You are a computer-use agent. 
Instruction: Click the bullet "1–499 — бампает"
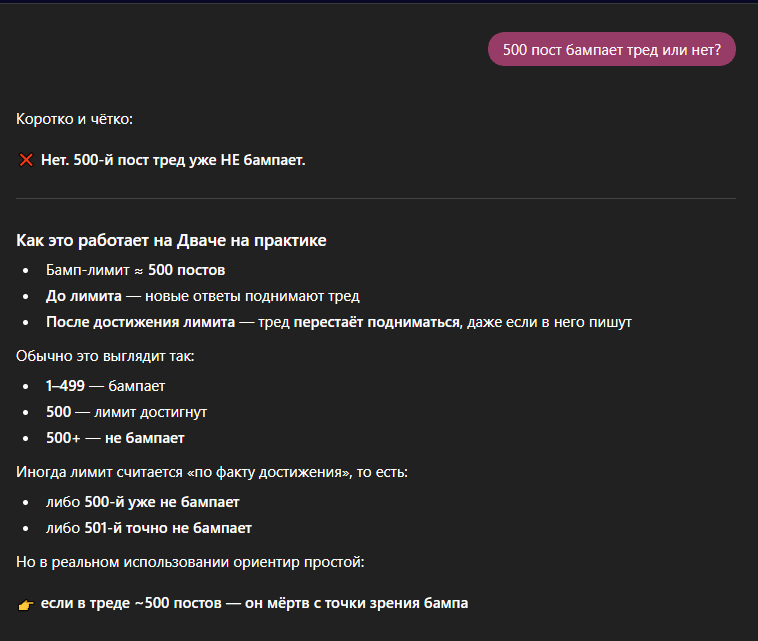105,385
